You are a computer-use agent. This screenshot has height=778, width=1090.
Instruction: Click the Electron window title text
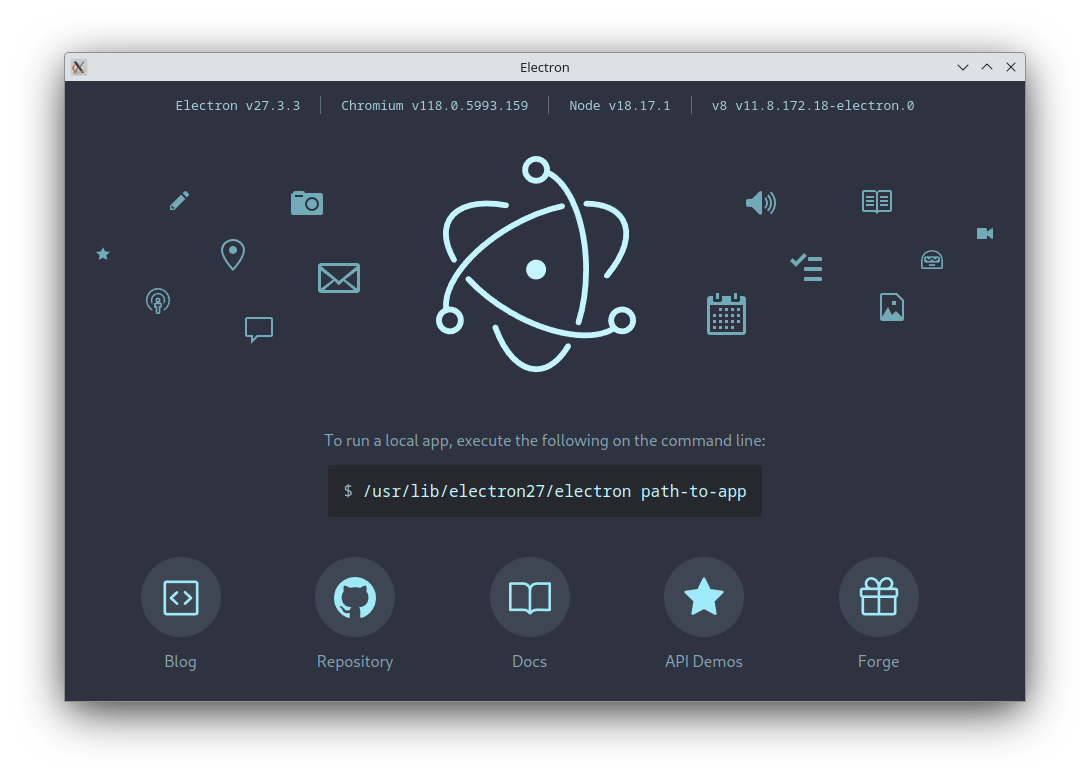pyautogui.click(x=545, y=67)
